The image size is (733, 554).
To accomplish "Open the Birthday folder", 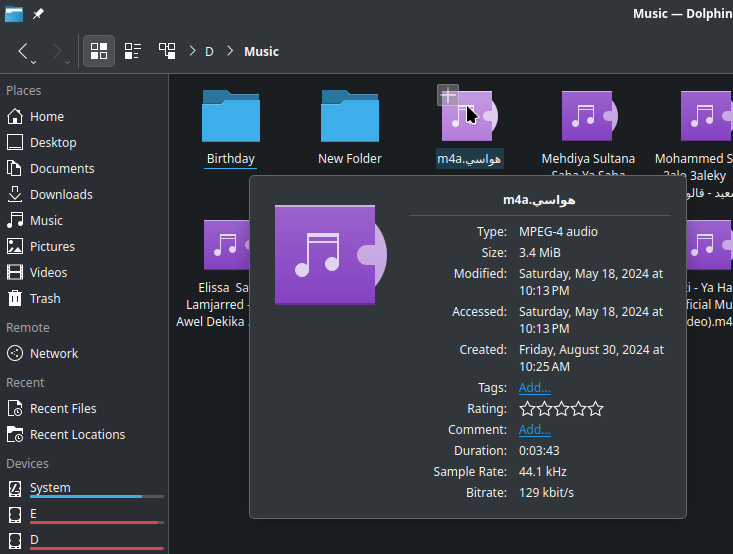I will point(231,116).
